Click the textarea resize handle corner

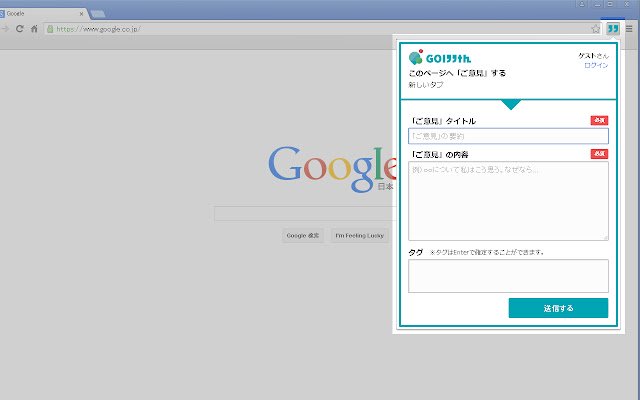[x=605, y=238]
